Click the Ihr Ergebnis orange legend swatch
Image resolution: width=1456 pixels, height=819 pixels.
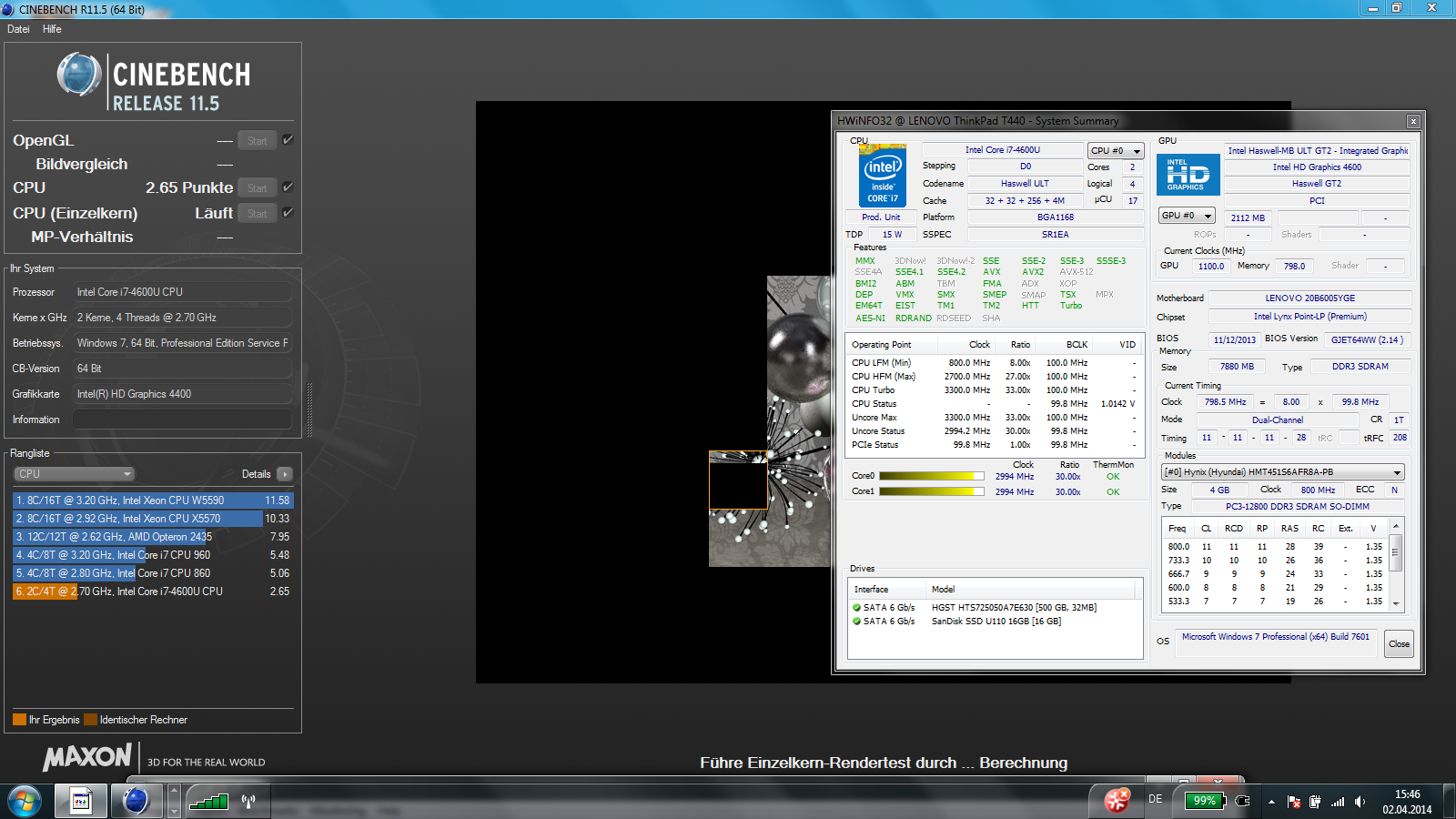19,720
